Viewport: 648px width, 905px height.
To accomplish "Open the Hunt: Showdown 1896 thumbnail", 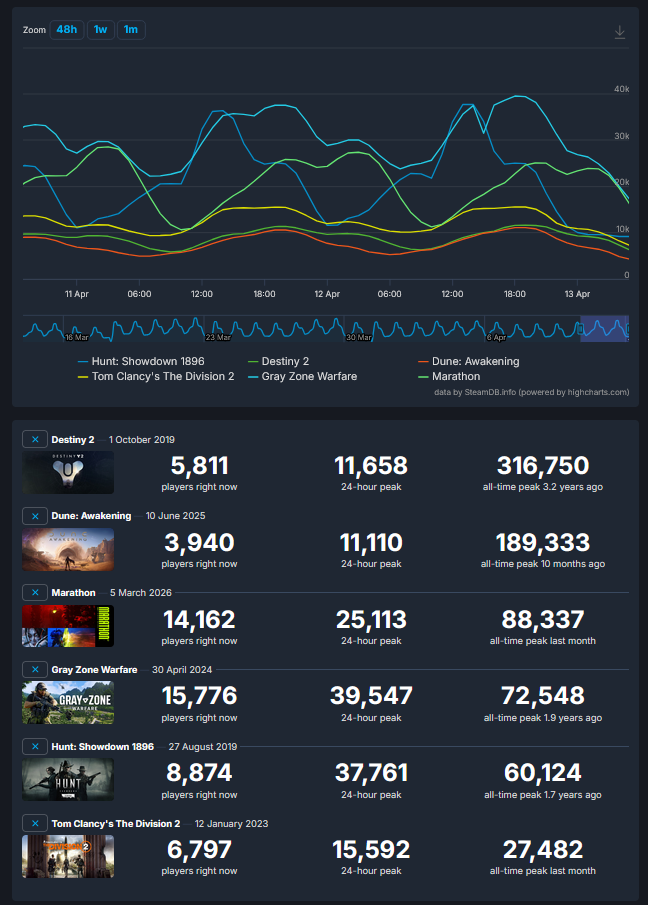I will pyautogui.click(x=68, y=780).
